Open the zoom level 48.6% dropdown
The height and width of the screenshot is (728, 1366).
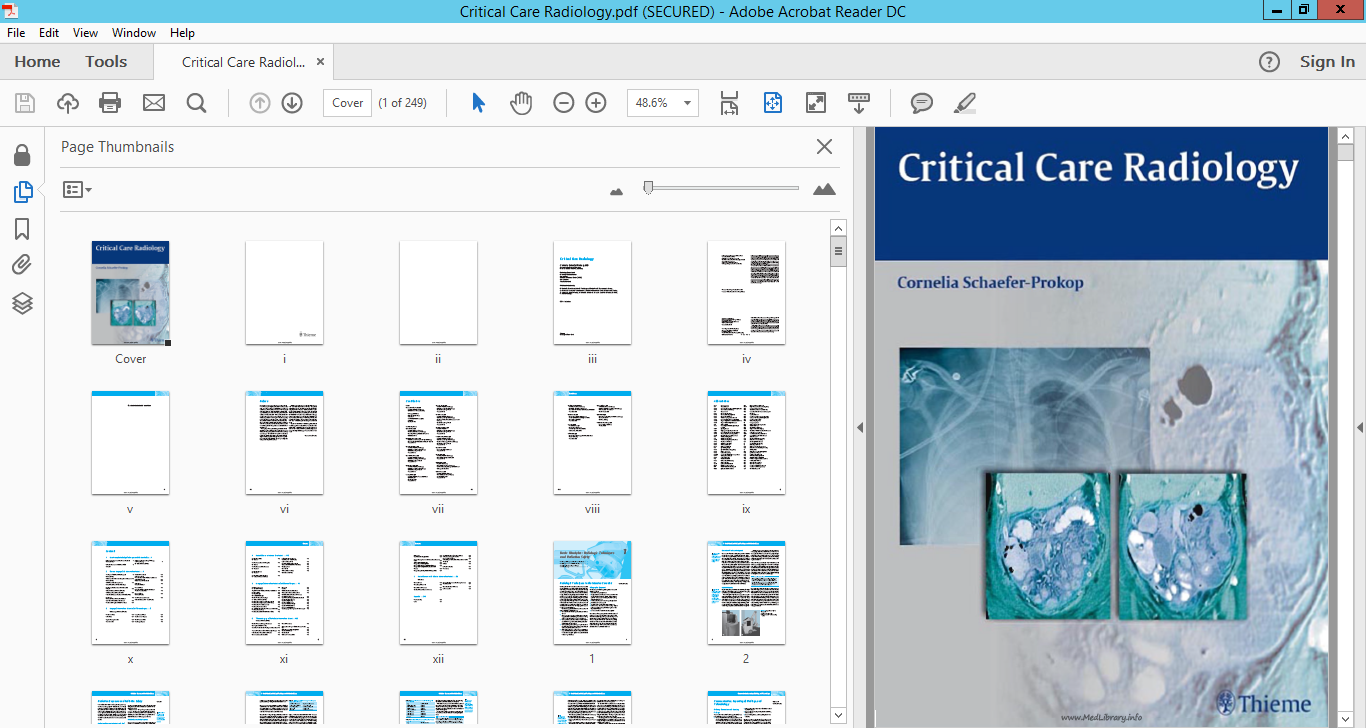pos(688,103)
